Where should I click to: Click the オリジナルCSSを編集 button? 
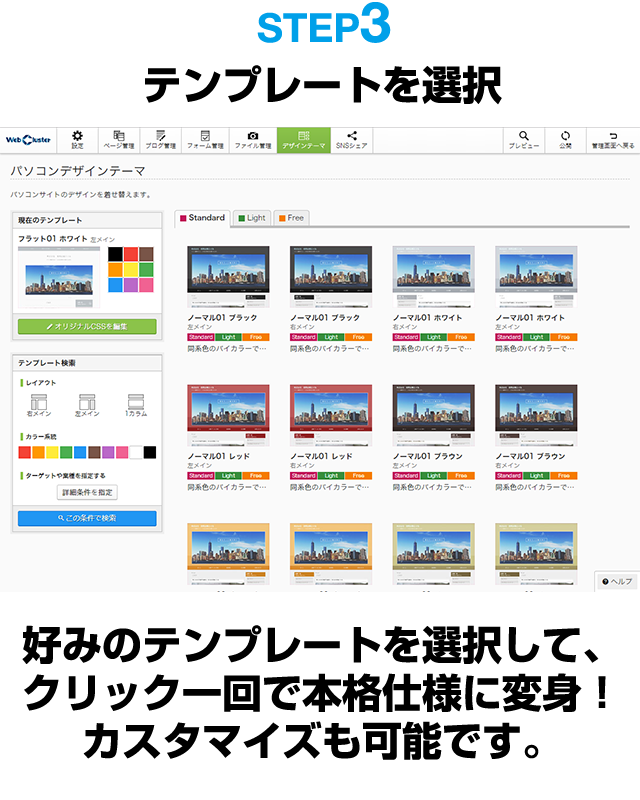click(x=87, y=326)
